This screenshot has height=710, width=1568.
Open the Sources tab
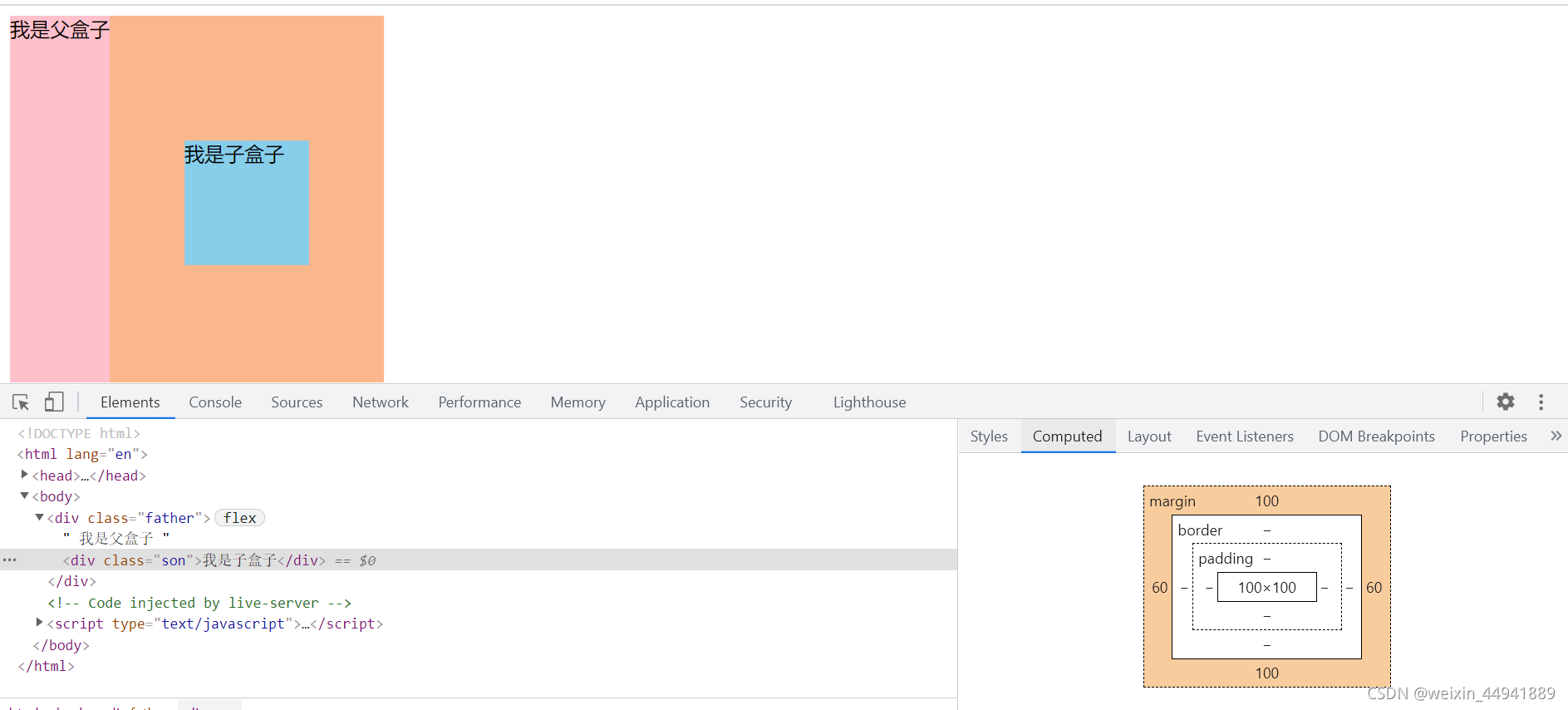pyautogui.click(x=297, y=402)
